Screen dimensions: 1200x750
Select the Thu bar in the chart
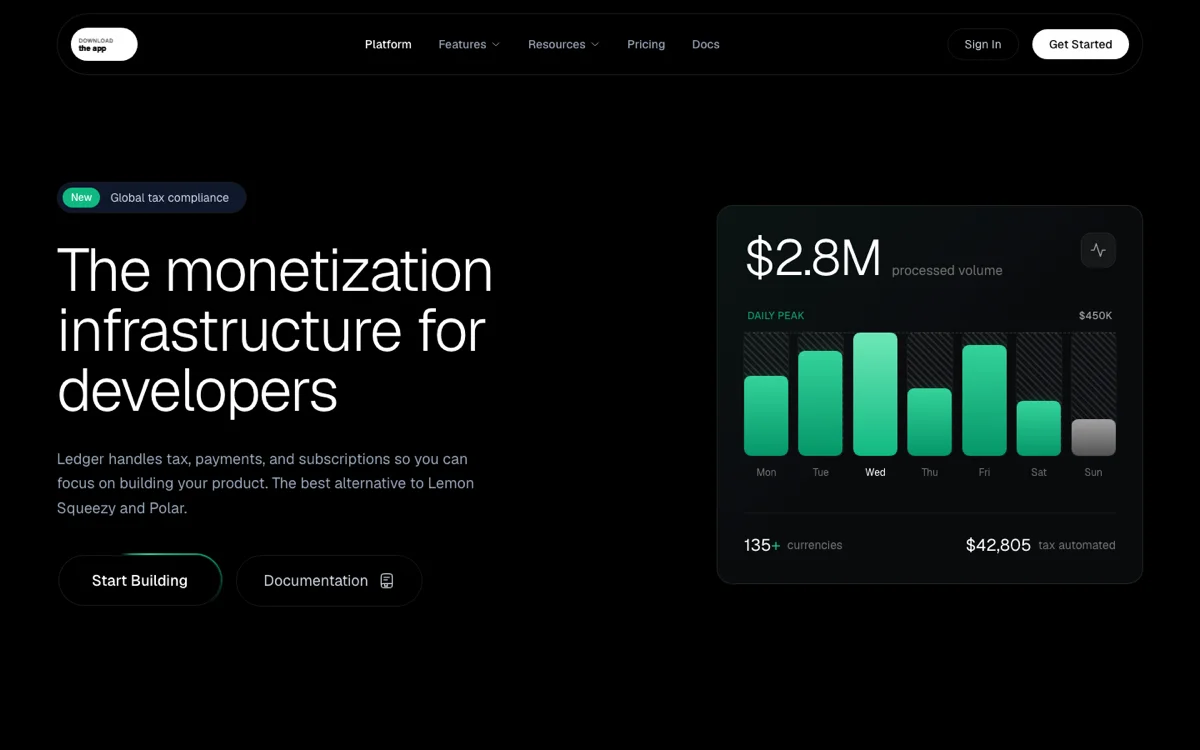click(930, 422)
